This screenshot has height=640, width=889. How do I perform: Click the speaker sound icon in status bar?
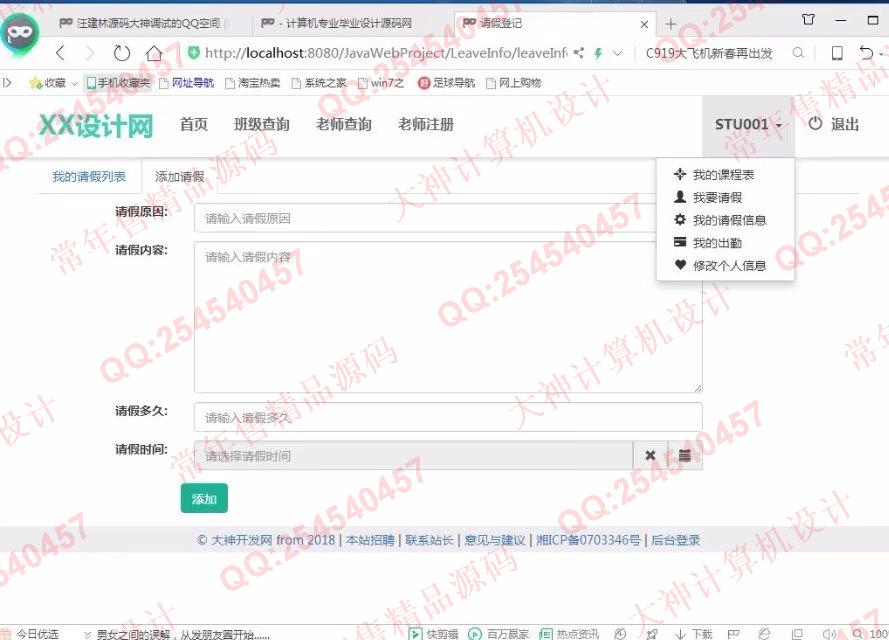tap(829, 634)
